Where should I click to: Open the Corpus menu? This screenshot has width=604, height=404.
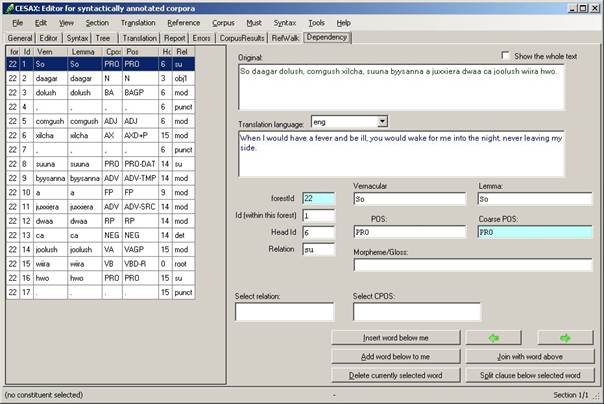pos(223,22)
